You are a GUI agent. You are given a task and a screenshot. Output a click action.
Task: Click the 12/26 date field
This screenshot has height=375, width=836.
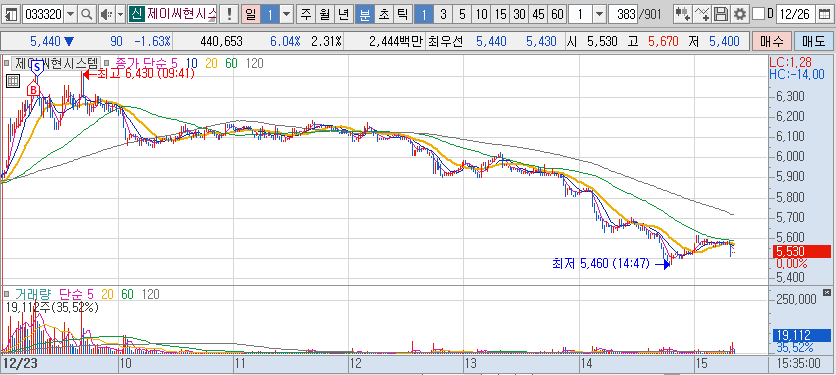point(797,14)
